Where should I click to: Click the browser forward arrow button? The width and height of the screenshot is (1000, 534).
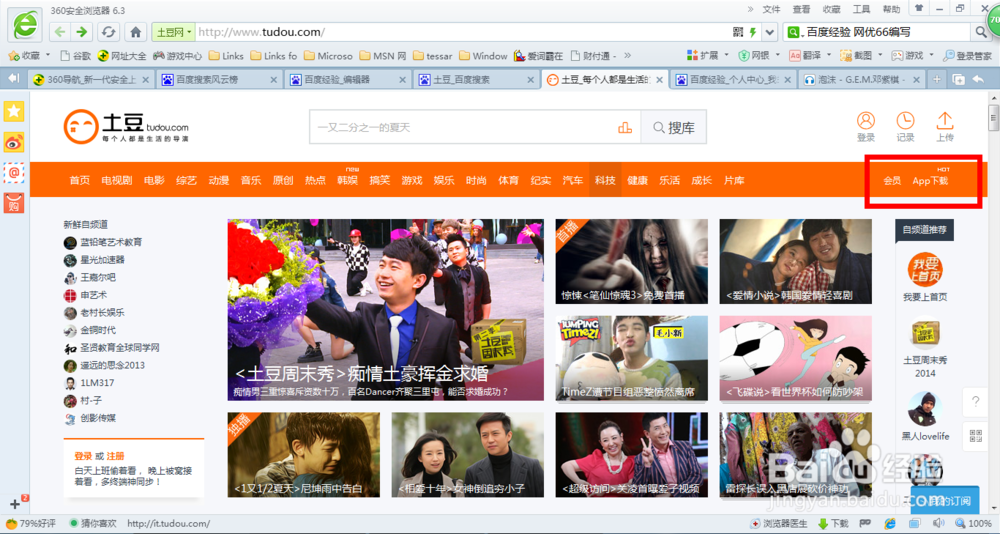[81, 31]
